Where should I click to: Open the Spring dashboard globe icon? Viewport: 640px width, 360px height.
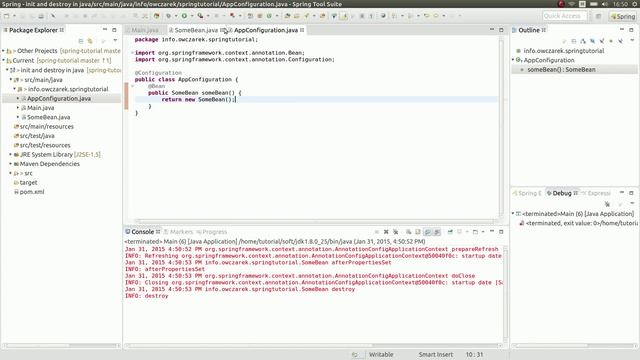[x=156, y=16]
